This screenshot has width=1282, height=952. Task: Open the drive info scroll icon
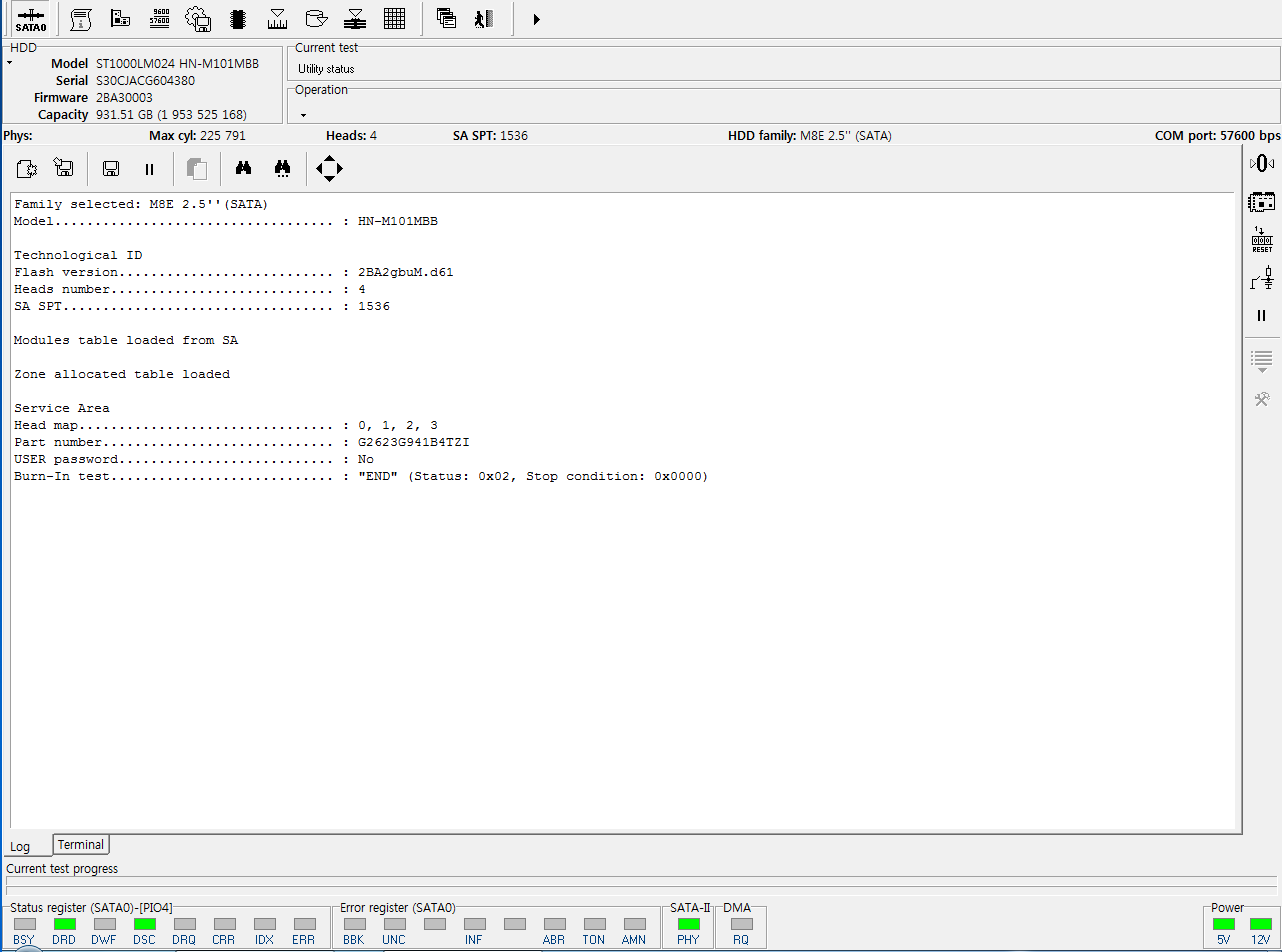(82, 18)
